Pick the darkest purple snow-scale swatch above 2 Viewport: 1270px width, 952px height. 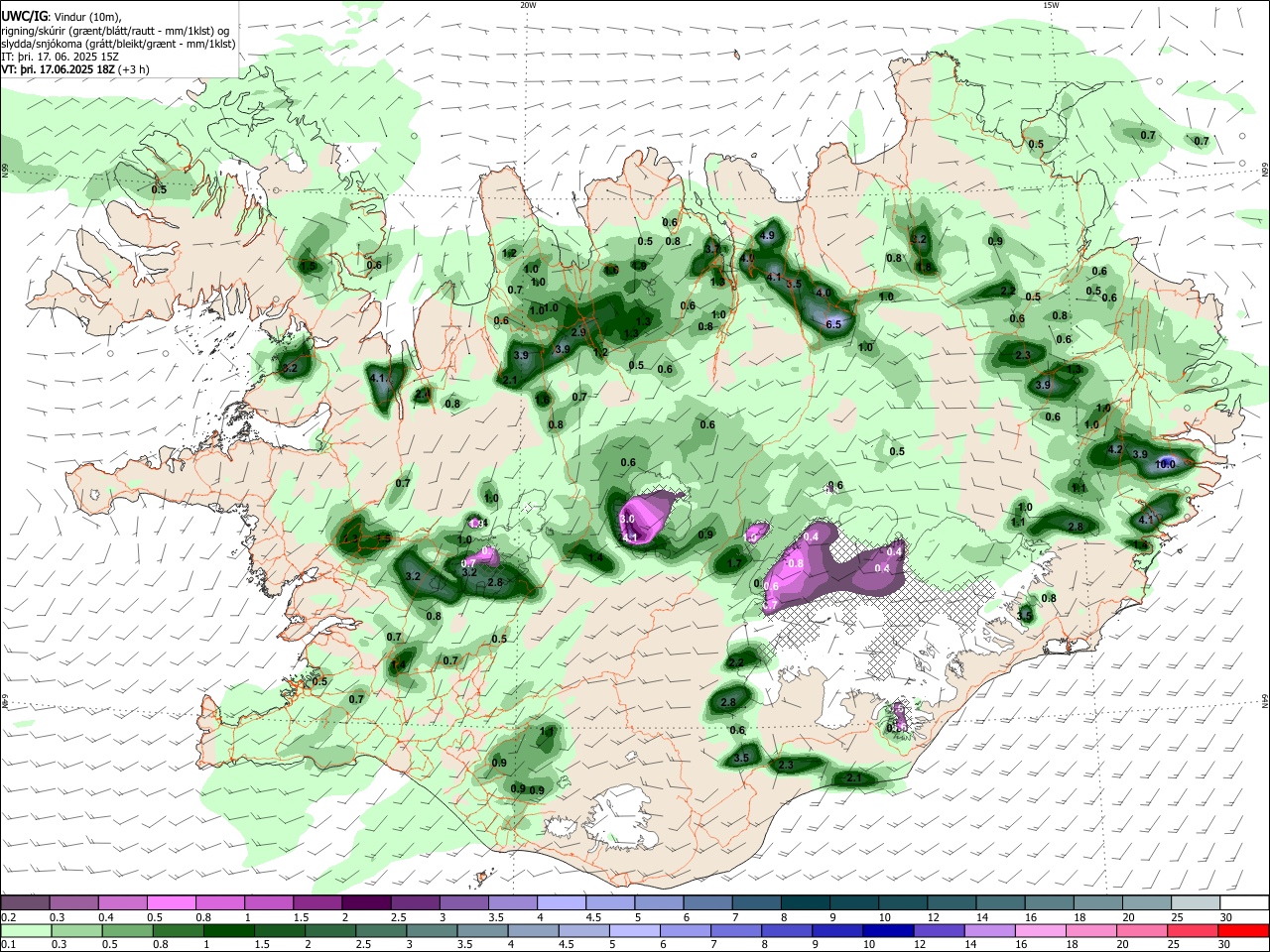coord(365,903)
